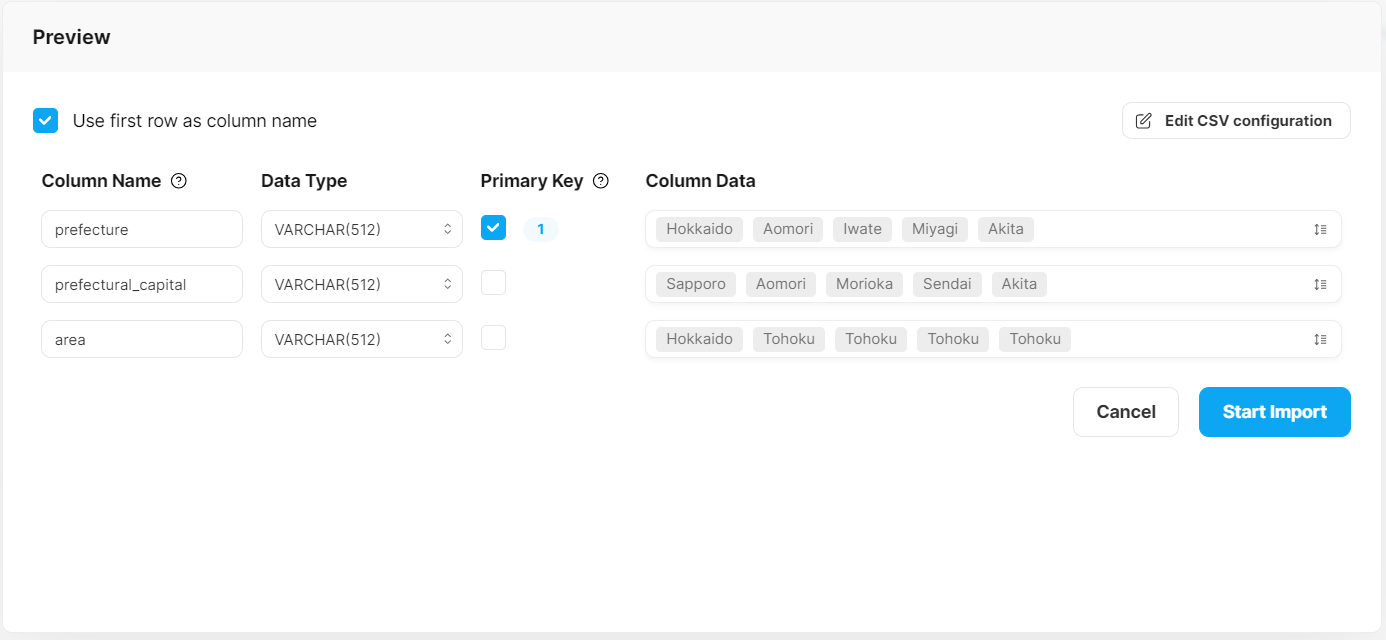Select the Sapporo data chip
The height and width of the screenshot is (640, 1386).
coord(695,284)
